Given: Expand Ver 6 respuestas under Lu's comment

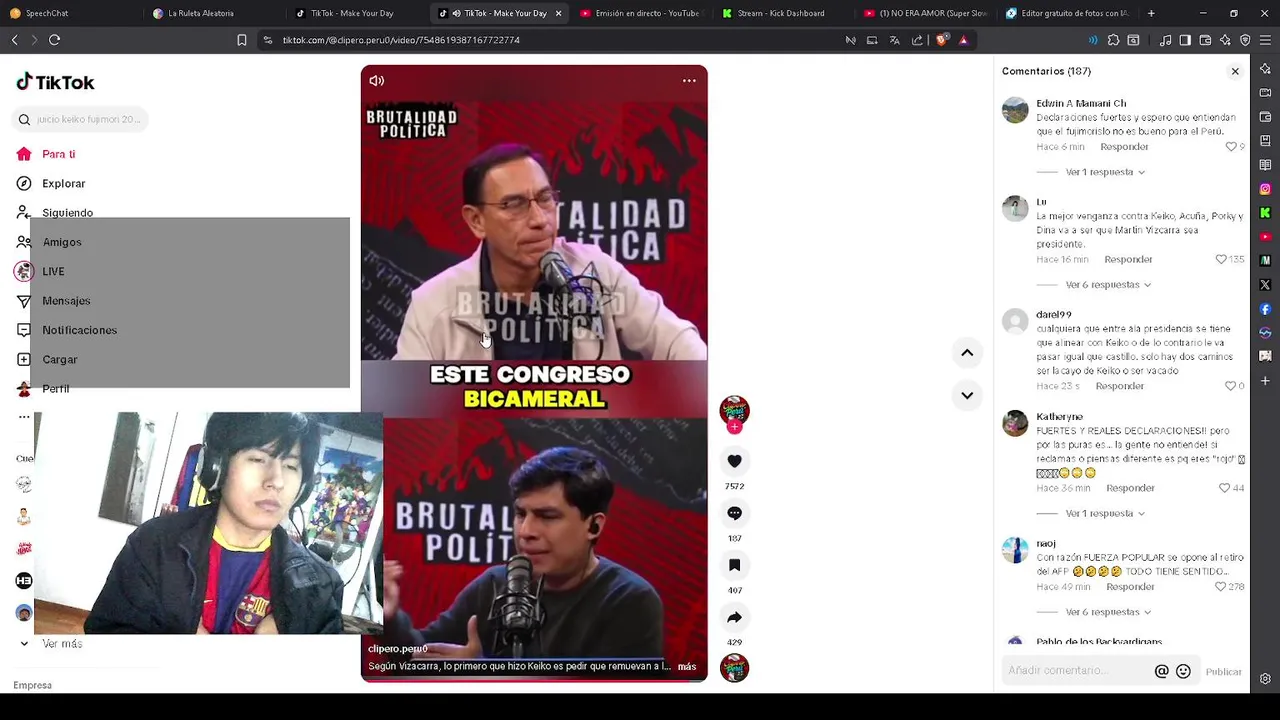Looking at the screenshot, I should coord(1108,285).
